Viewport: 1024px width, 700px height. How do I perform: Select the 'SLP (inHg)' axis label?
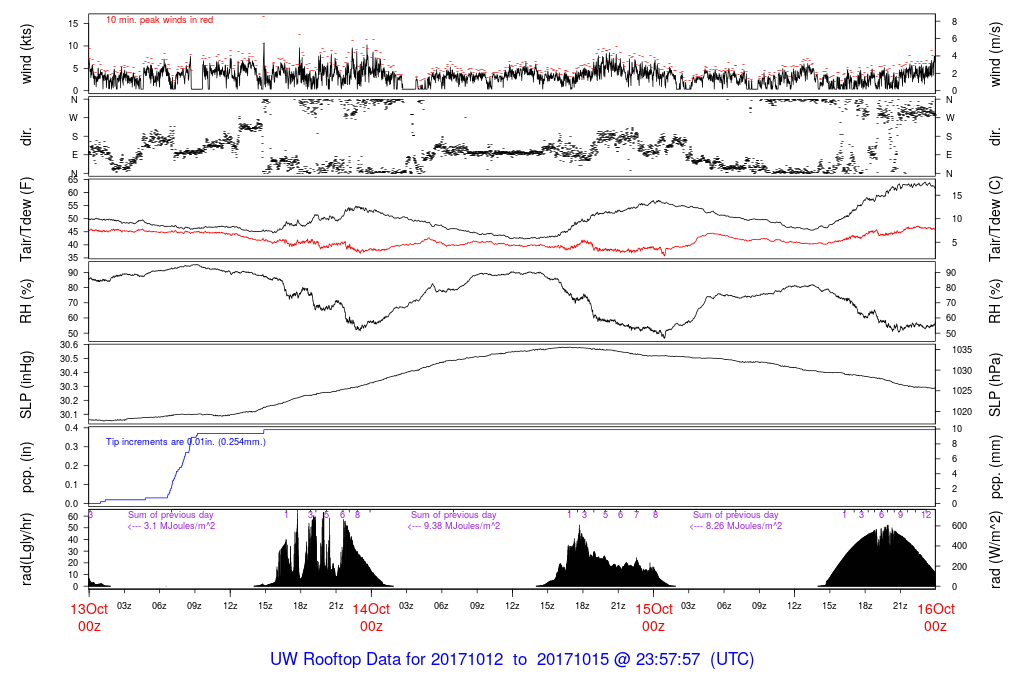(x=26, y=385)
